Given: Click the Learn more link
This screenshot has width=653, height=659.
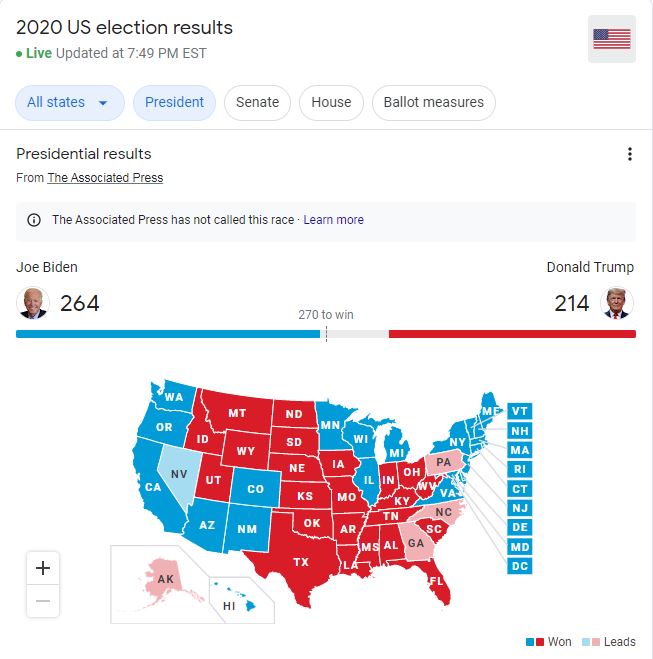Looking at the screenshot, I should 334,220.
